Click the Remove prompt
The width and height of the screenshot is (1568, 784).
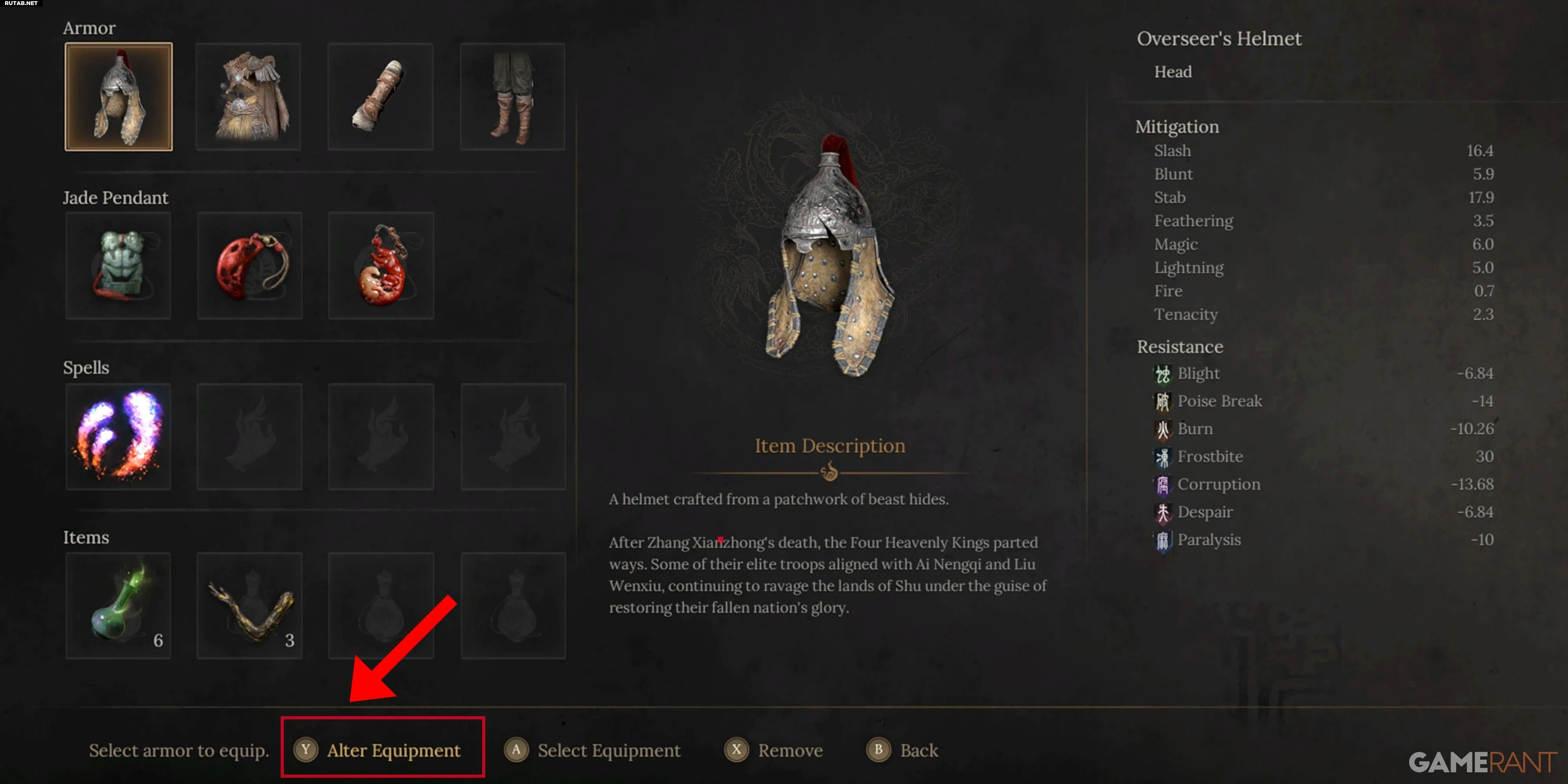(x=774, y=751)
